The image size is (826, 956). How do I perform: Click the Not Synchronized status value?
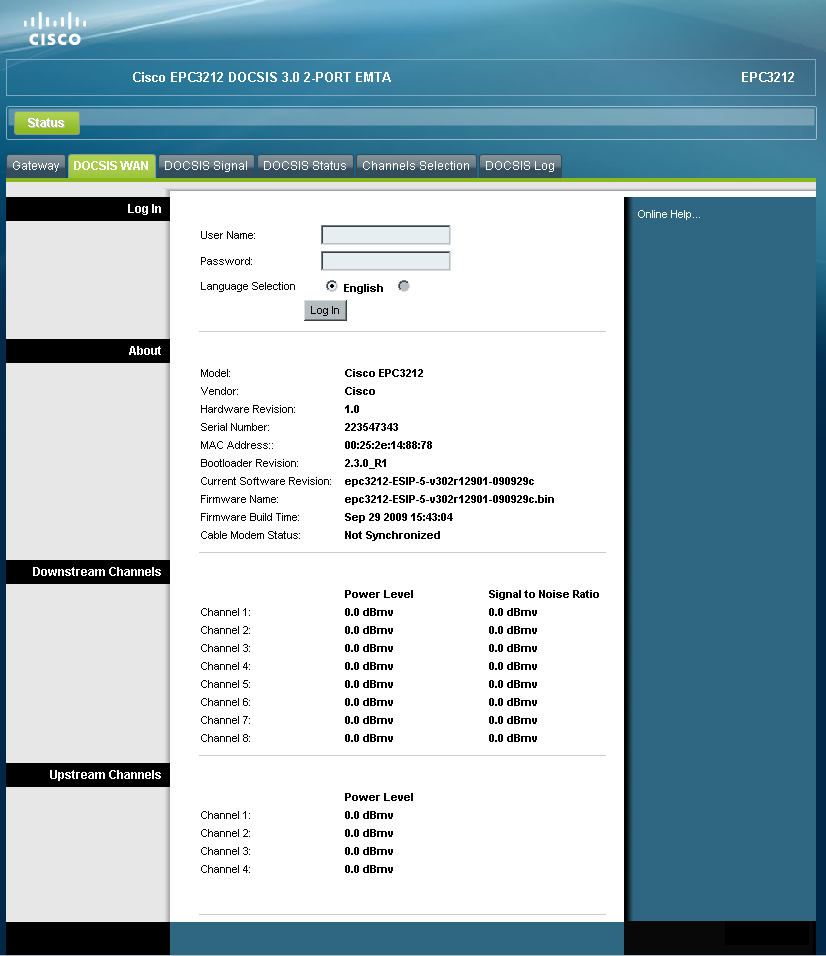coord(392,535)
